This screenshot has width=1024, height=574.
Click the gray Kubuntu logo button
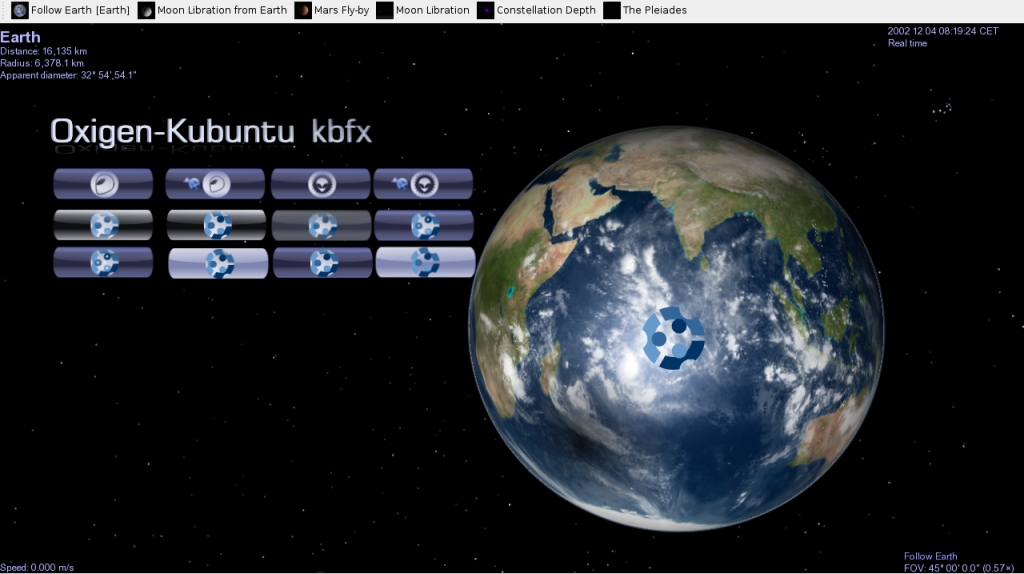pyautogui.click(x=321, y=225)
